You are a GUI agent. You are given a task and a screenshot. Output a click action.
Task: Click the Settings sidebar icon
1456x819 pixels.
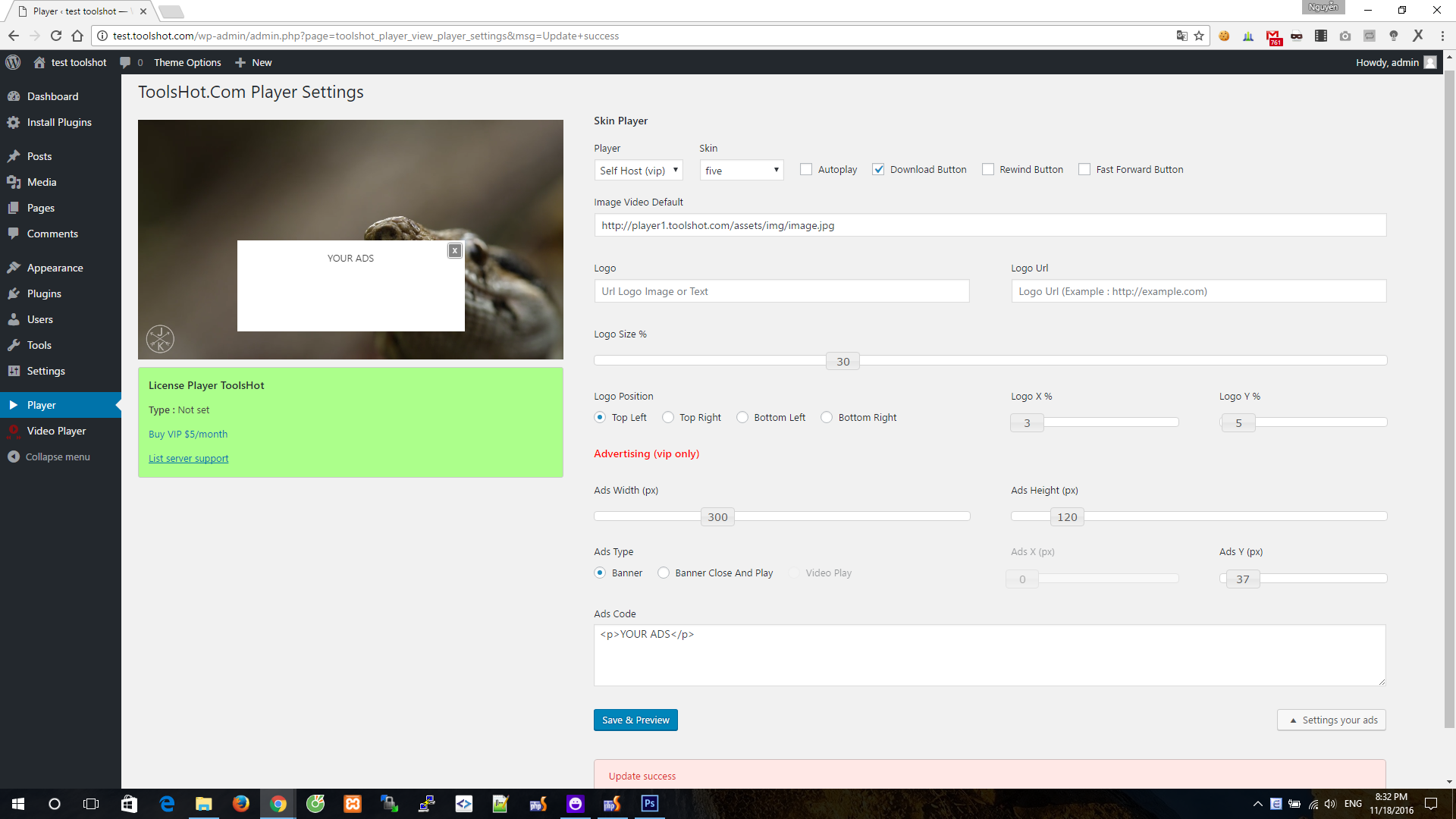(x=14, y=371)
